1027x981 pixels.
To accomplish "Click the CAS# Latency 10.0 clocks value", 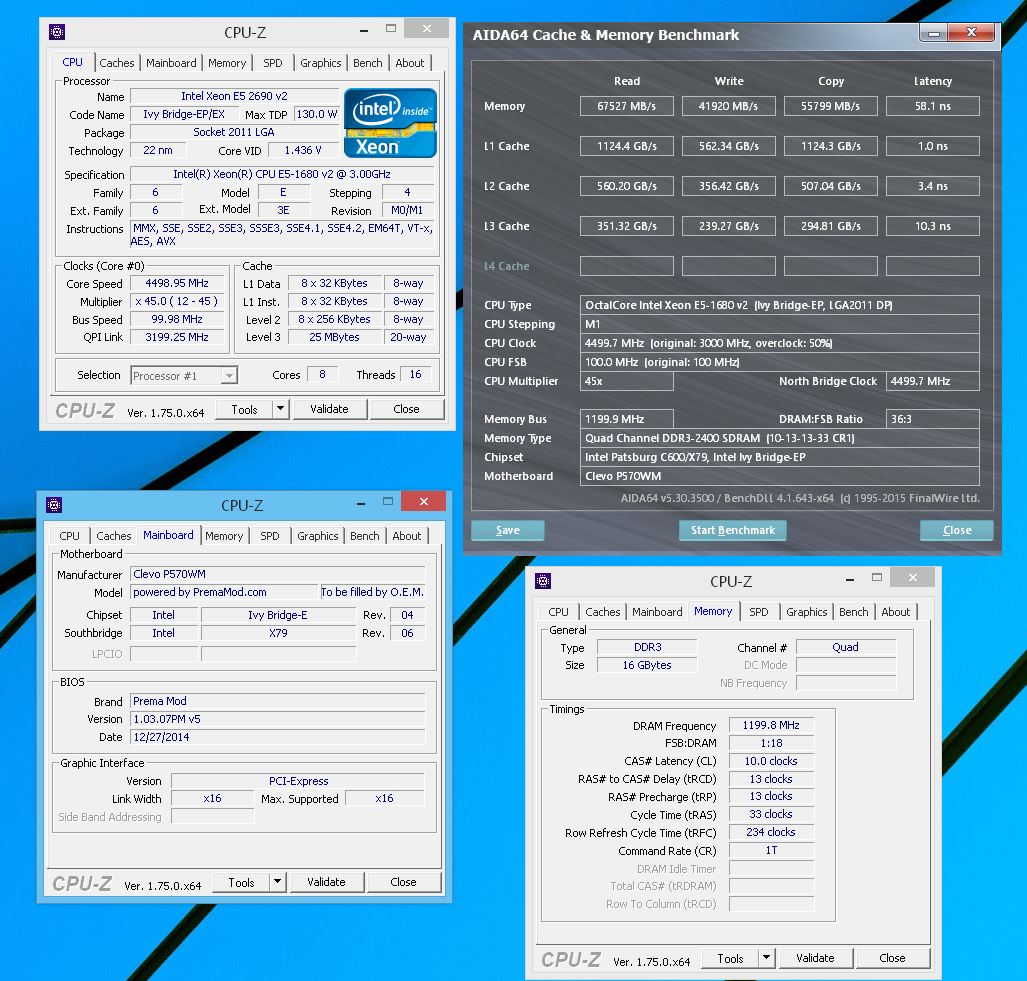I will [771, 762].
